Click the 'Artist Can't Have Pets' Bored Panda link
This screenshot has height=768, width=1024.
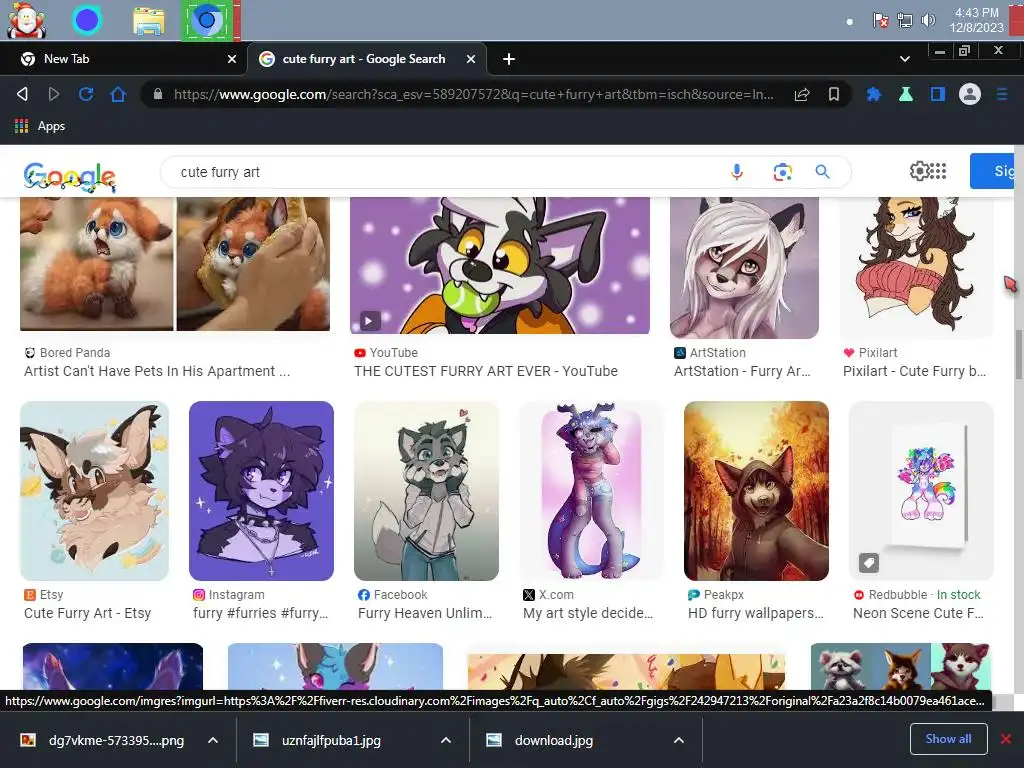(x=157, y=371)
